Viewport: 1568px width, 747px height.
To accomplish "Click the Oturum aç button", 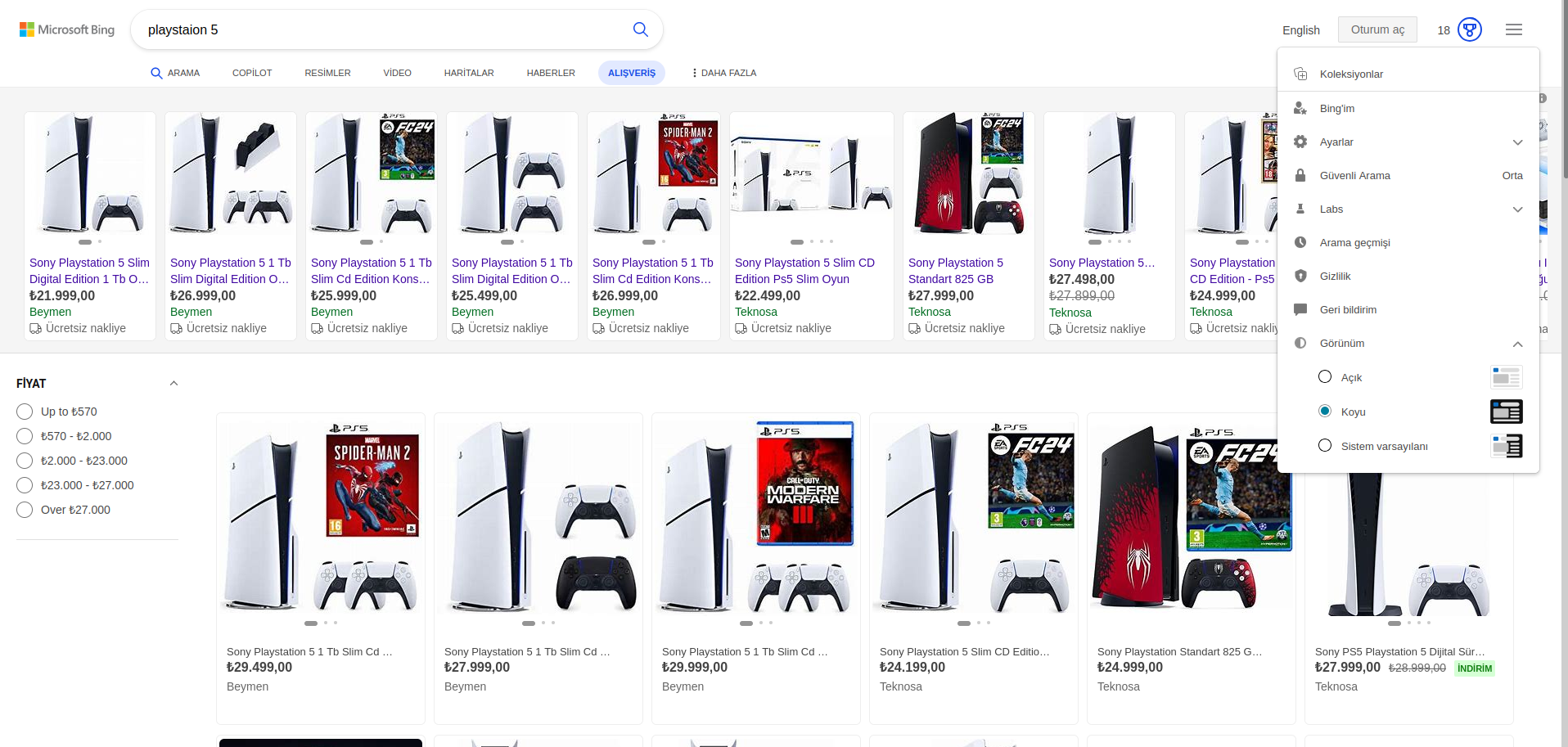I will click(1377, 29).
